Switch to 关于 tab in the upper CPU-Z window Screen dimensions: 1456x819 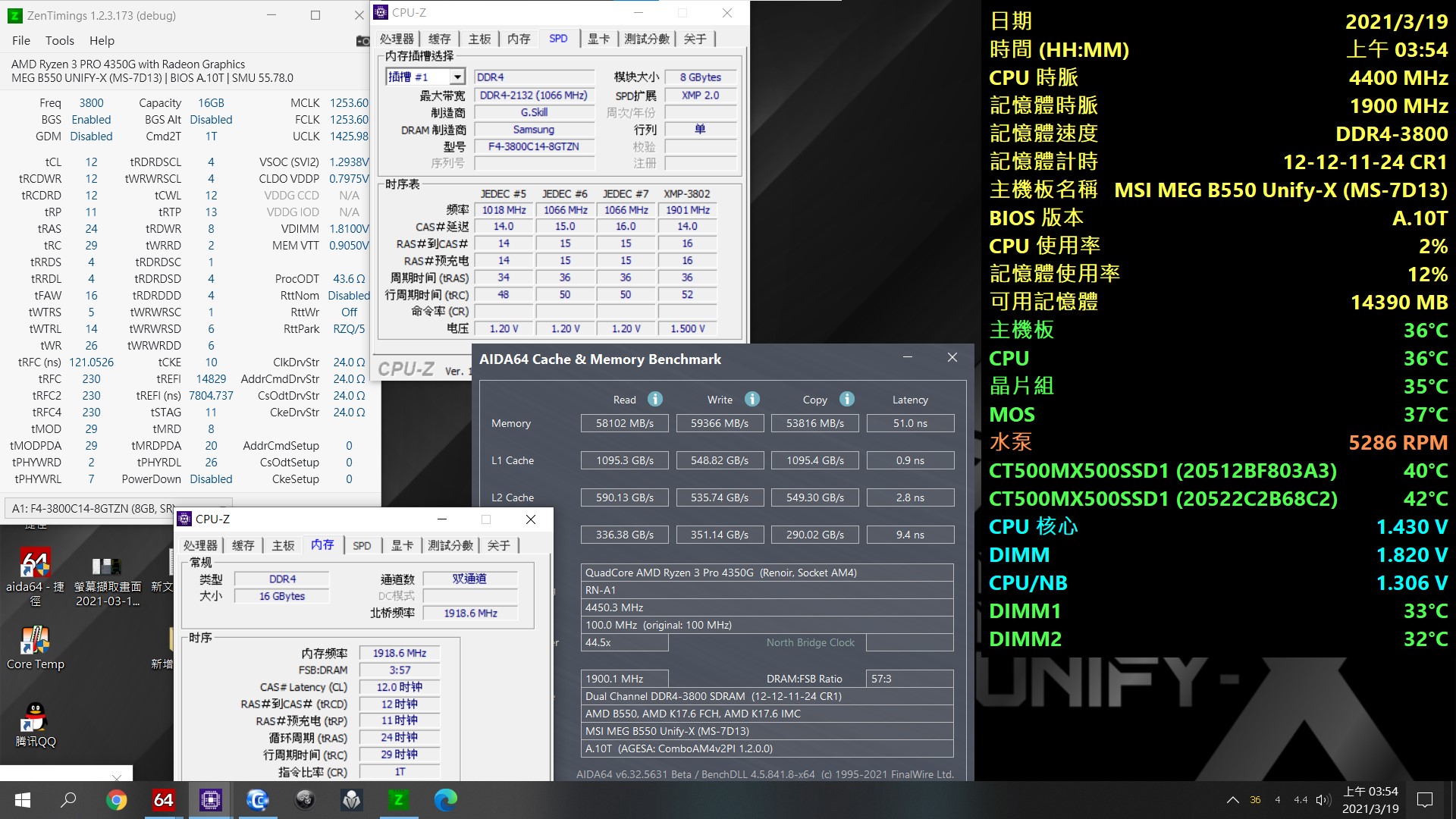tap(695, 39)
